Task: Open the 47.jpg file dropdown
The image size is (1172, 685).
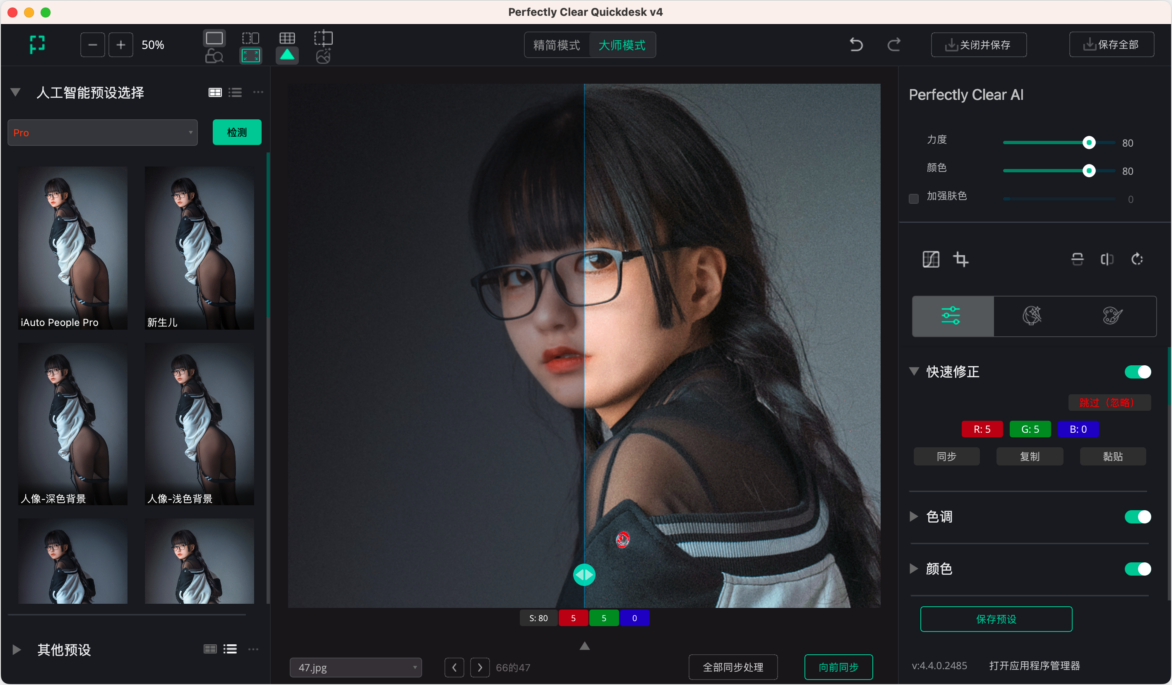Action: click(x=356, y=668)
